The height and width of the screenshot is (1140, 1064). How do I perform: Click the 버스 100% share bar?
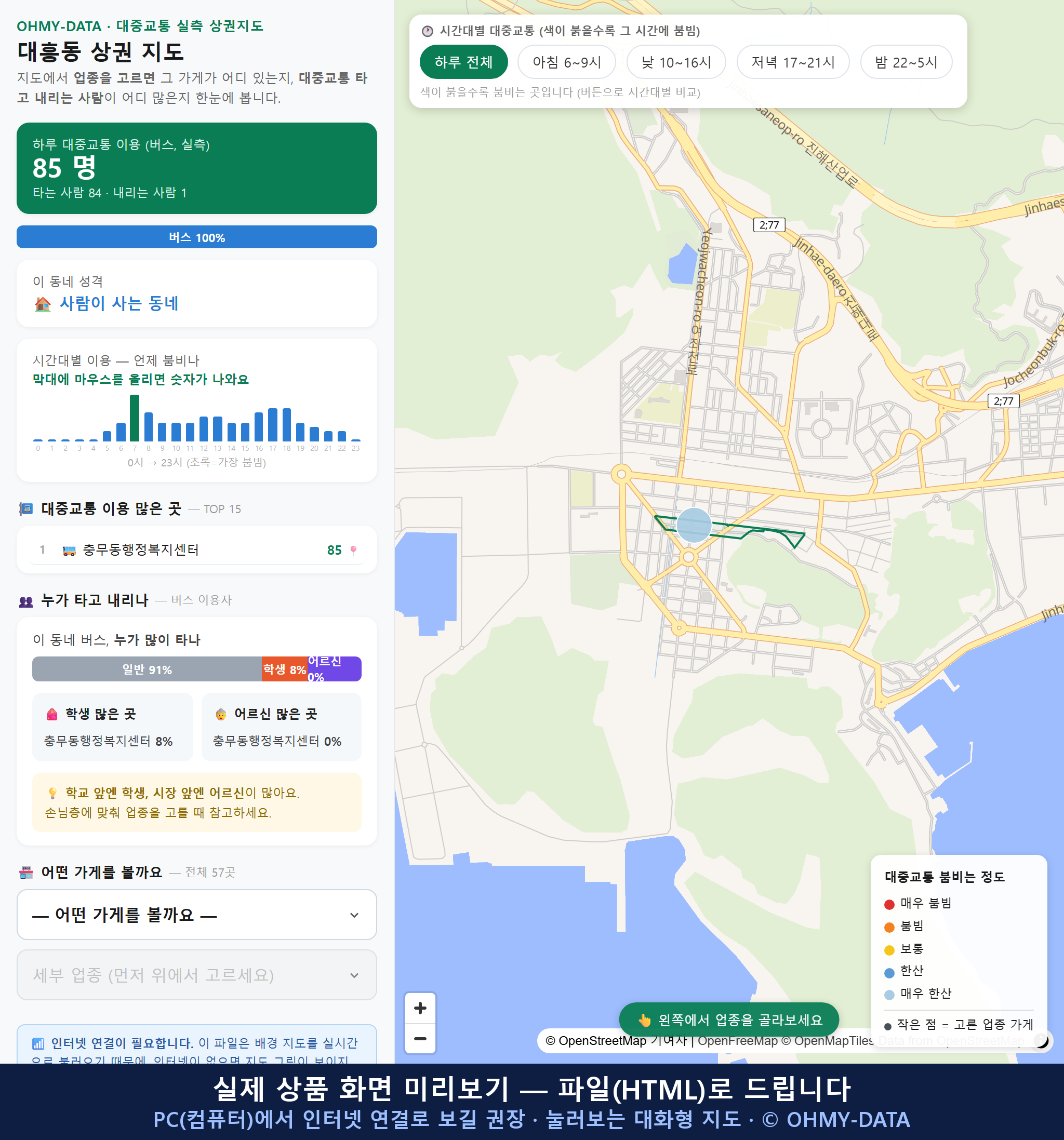197,237
